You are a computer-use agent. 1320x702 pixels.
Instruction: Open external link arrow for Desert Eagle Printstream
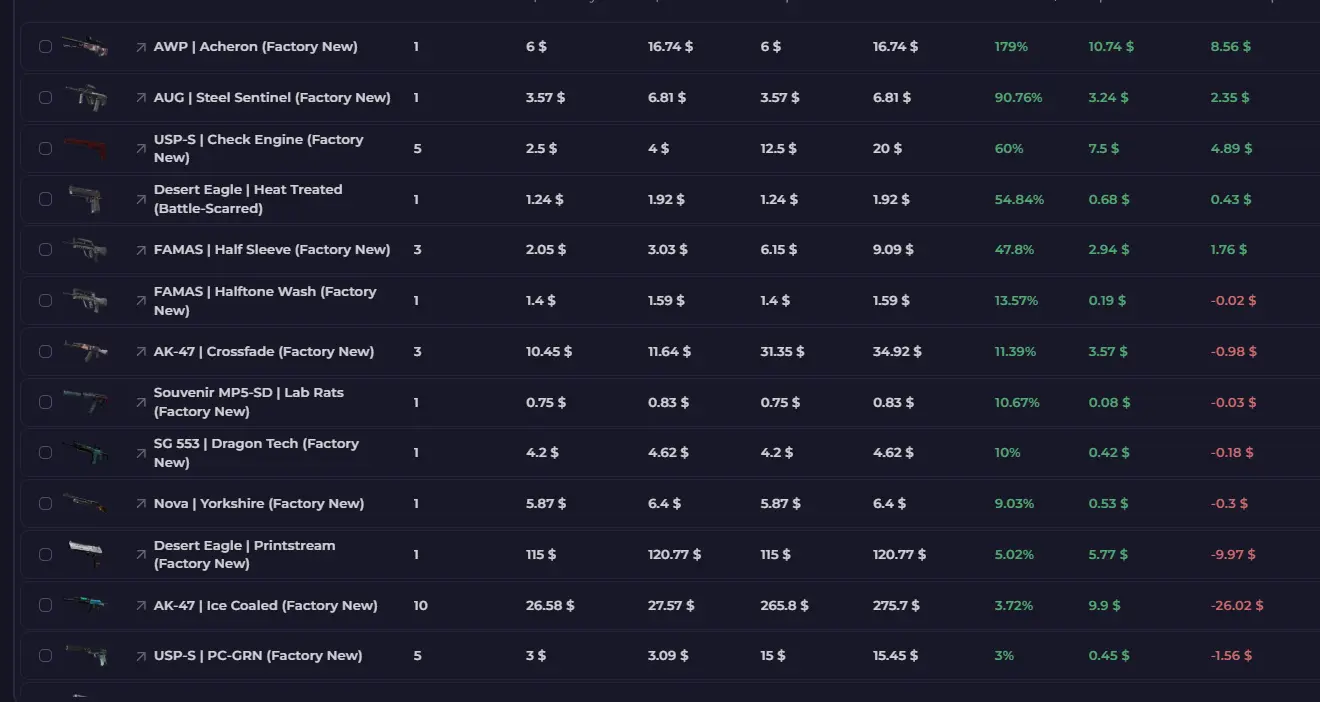(x=141, y=555)
